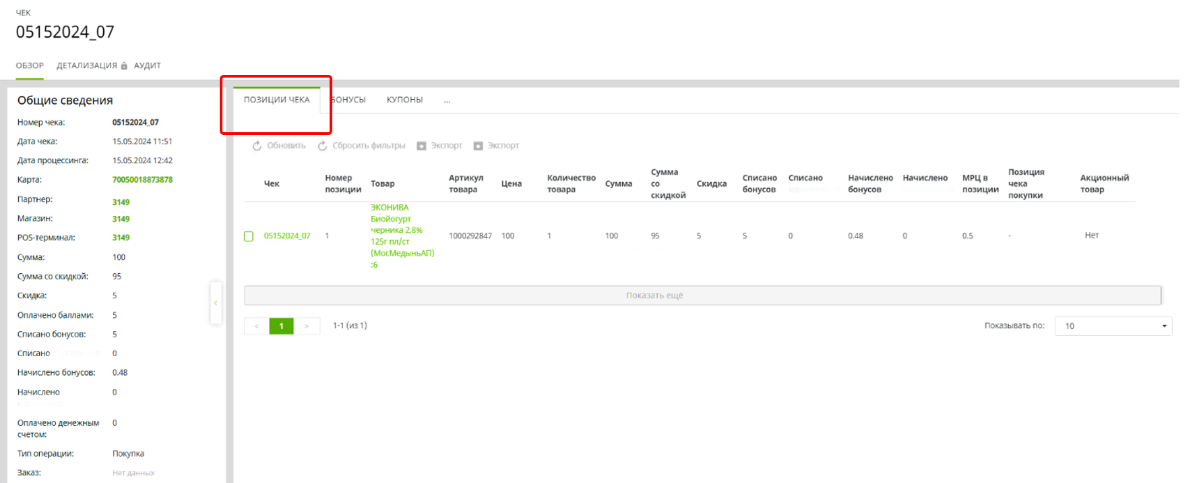Go to the next pagination page
The image size is (1195, 483).
pos(307,326)
